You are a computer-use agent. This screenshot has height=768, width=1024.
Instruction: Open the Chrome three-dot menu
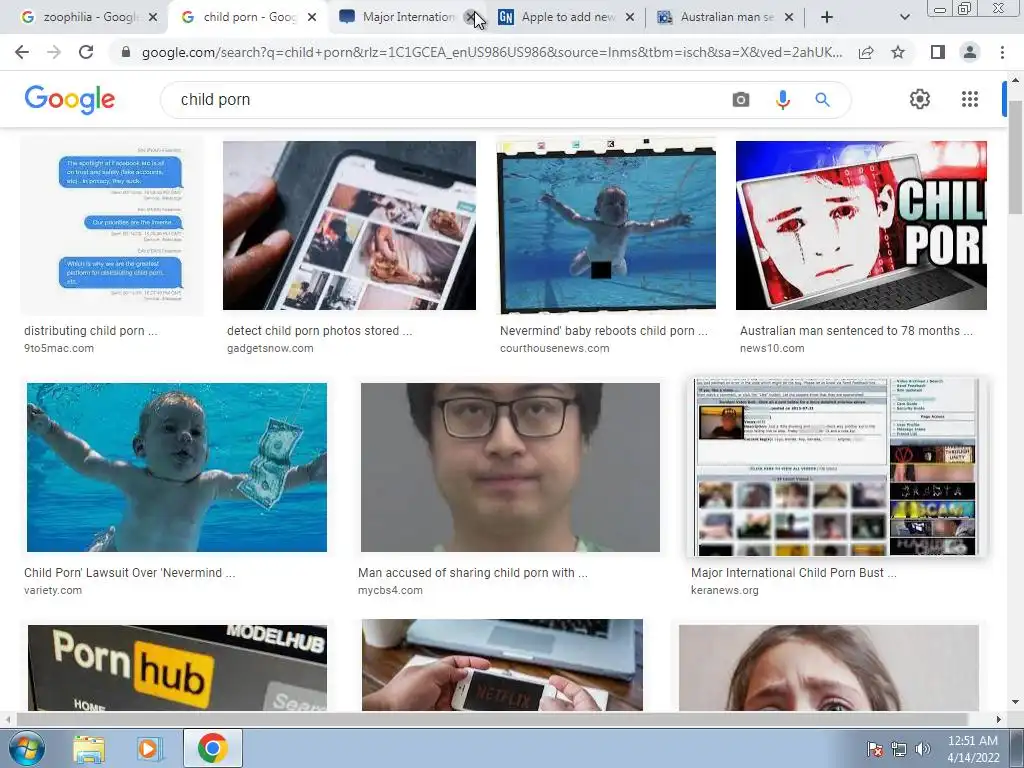coord(1002,52)
